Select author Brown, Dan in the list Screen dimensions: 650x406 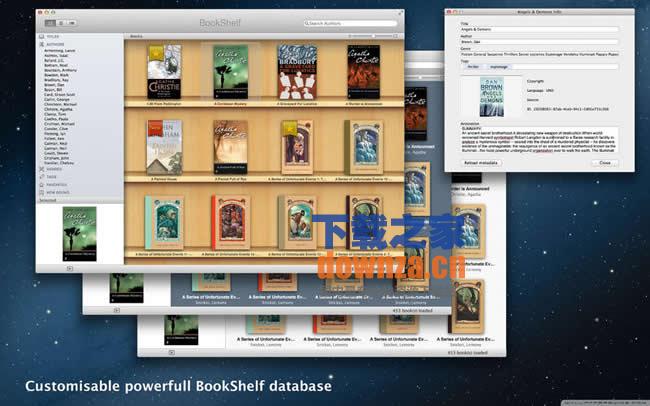(54, 85)
